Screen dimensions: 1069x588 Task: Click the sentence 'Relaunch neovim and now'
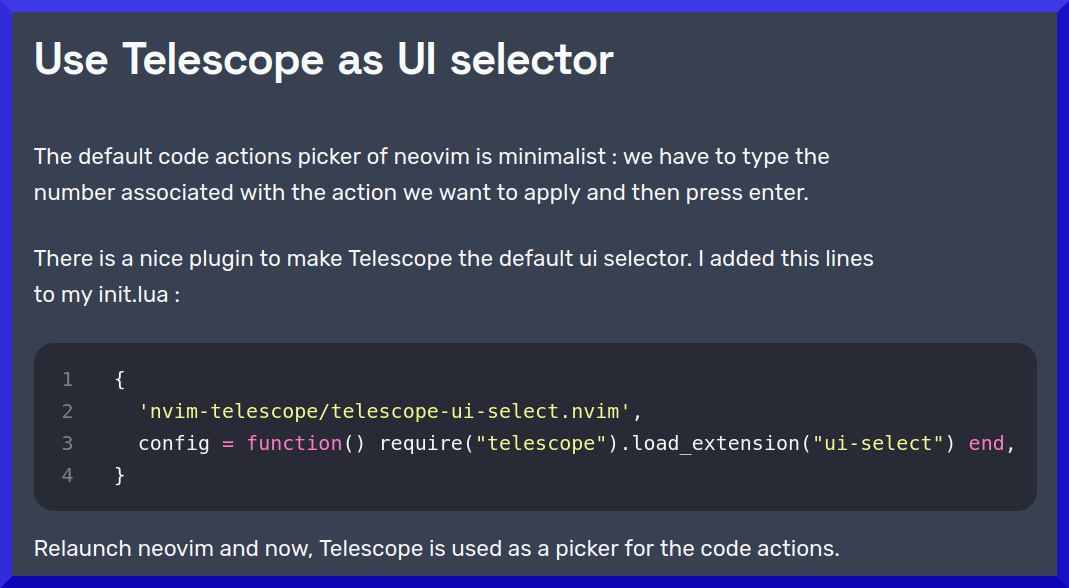(436, 548)
